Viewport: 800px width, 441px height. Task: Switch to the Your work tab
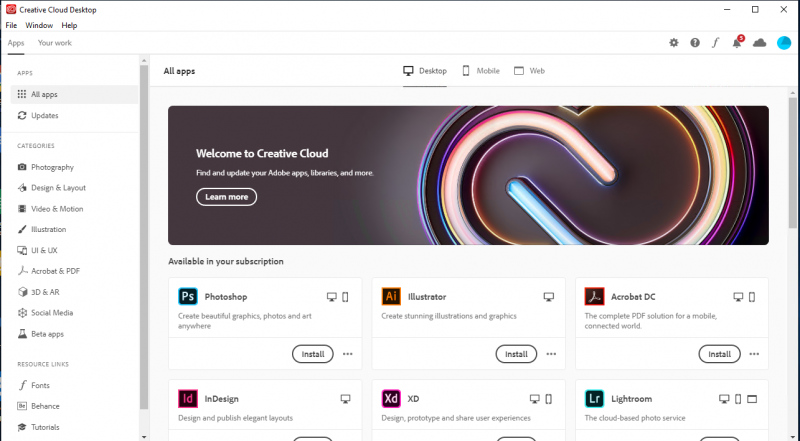55,43
